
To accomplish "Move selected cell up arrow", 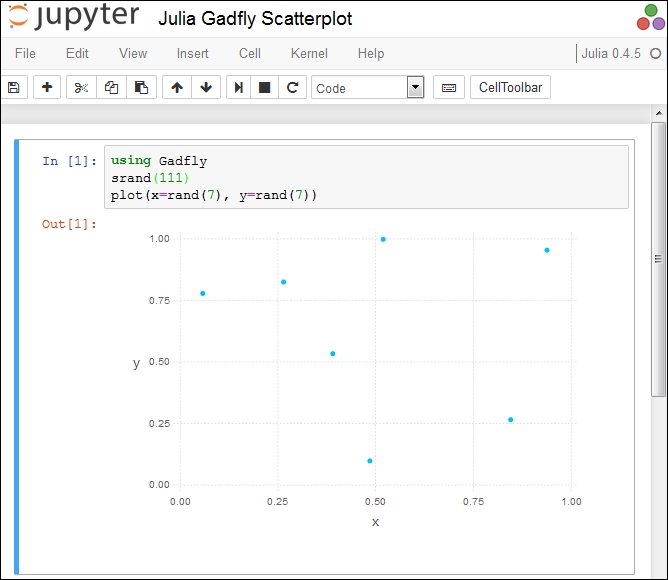I will (x=177, y=87).
